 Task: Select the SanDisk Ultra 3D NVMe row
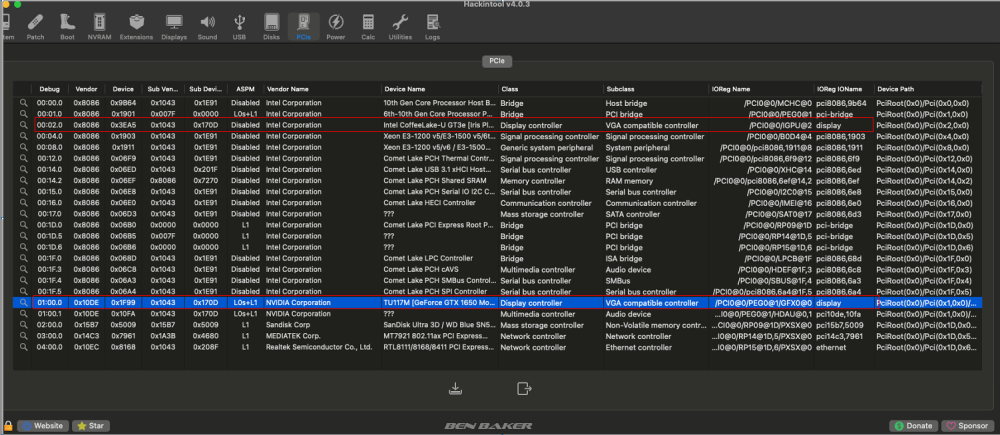click(497, 325)
